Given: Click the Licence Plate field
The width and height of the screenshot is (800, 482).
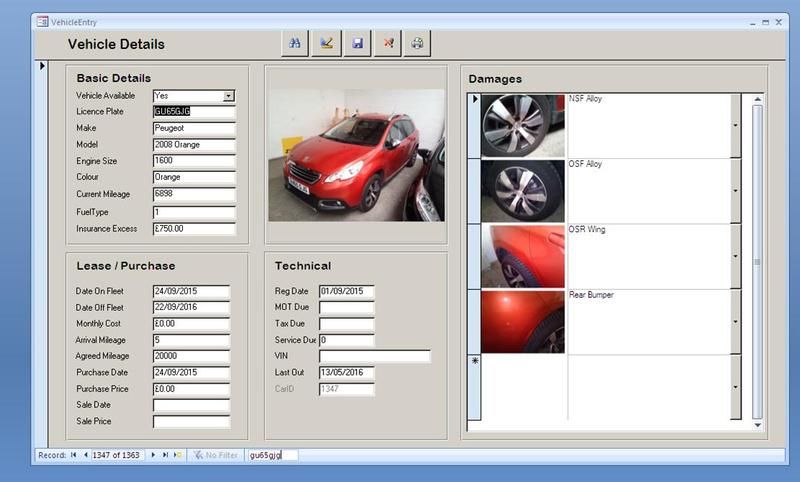Looking at the screenshot, I should 194,112.
